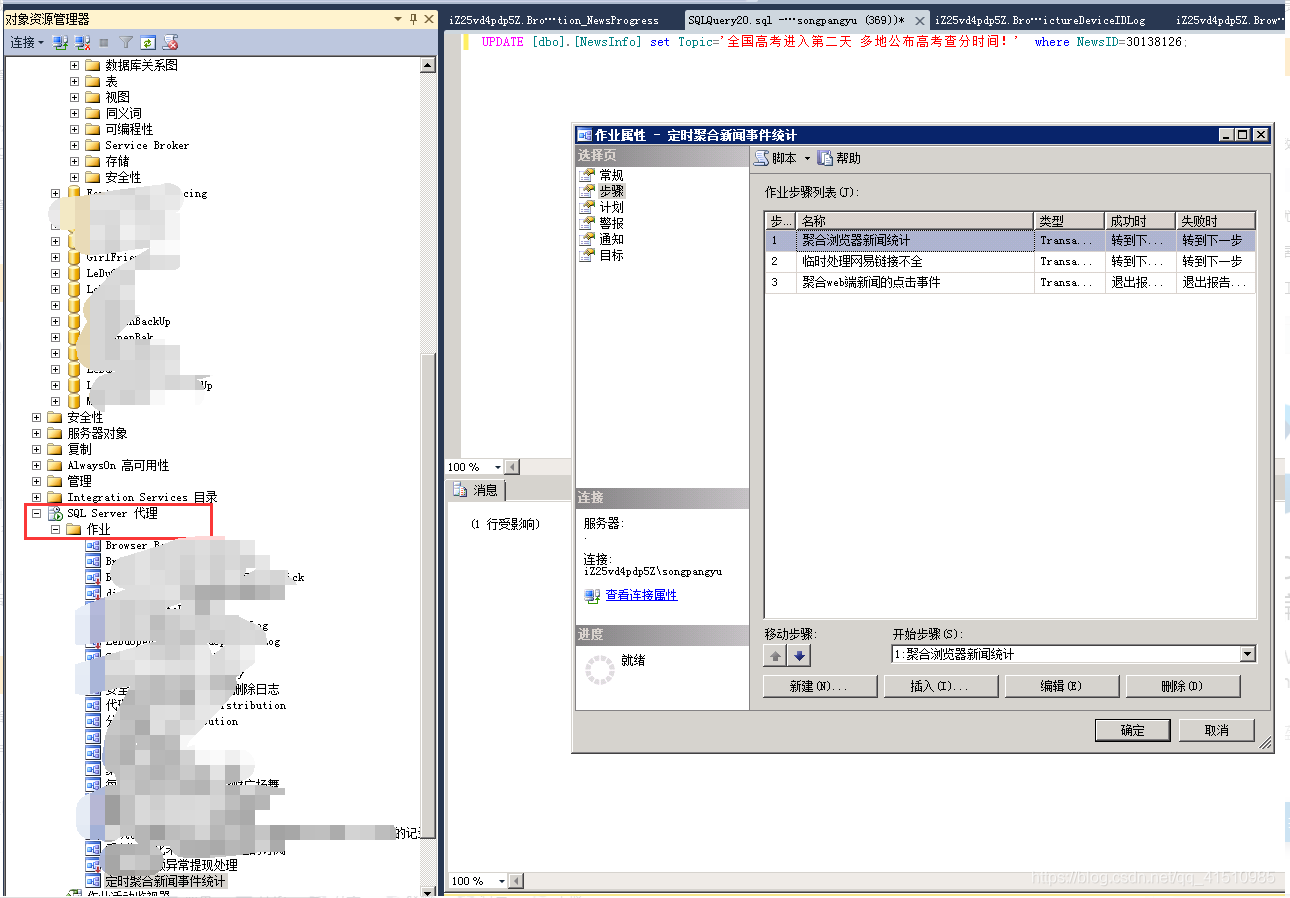Click the SQL Server 代理 agent icon
Viewport: 1290px width, 898px height.
click(x=56, y=513)
